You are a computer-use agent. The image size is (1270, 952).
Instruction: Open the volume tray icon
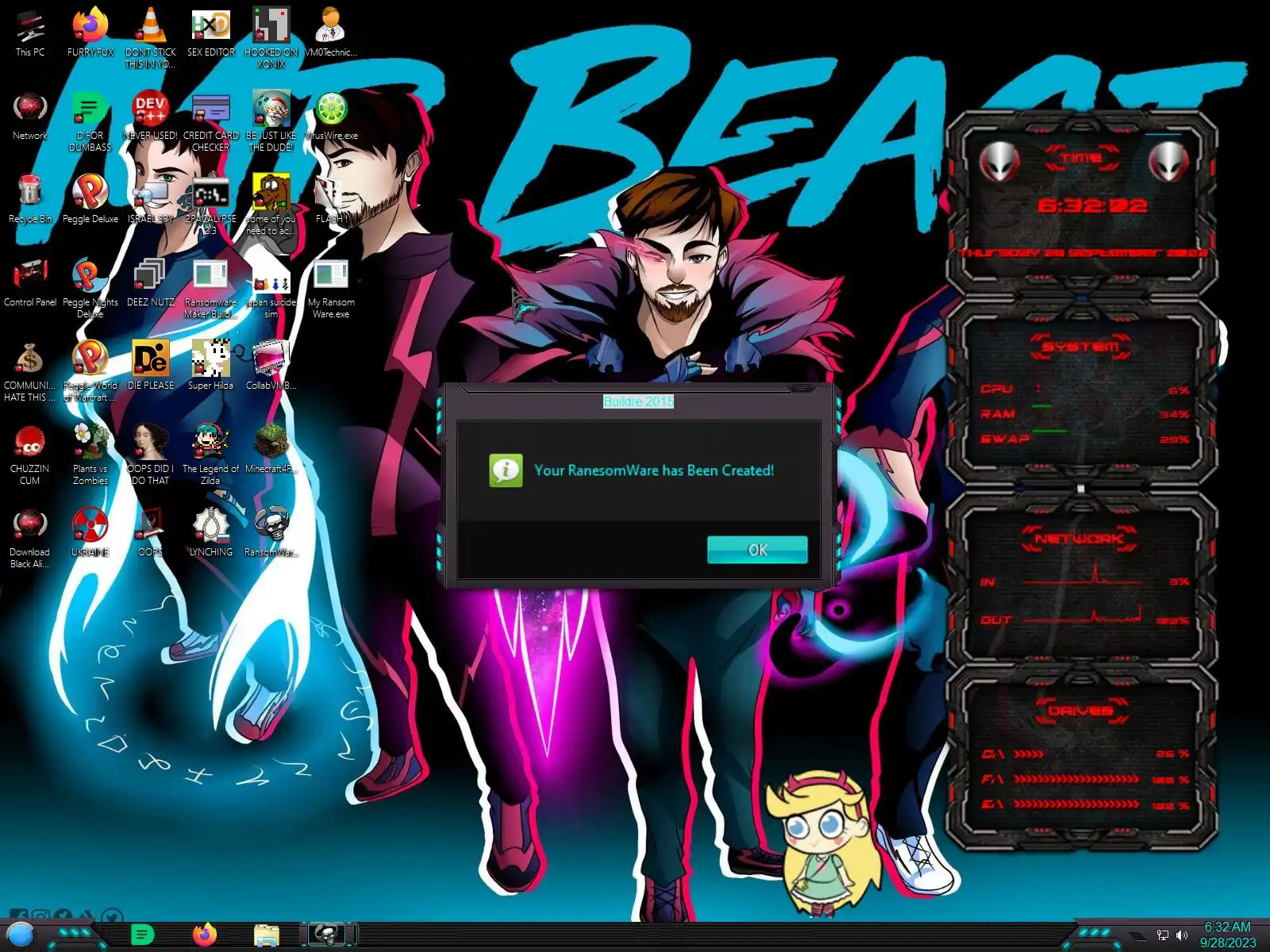pyautogui.click(x=1182, y=935)
